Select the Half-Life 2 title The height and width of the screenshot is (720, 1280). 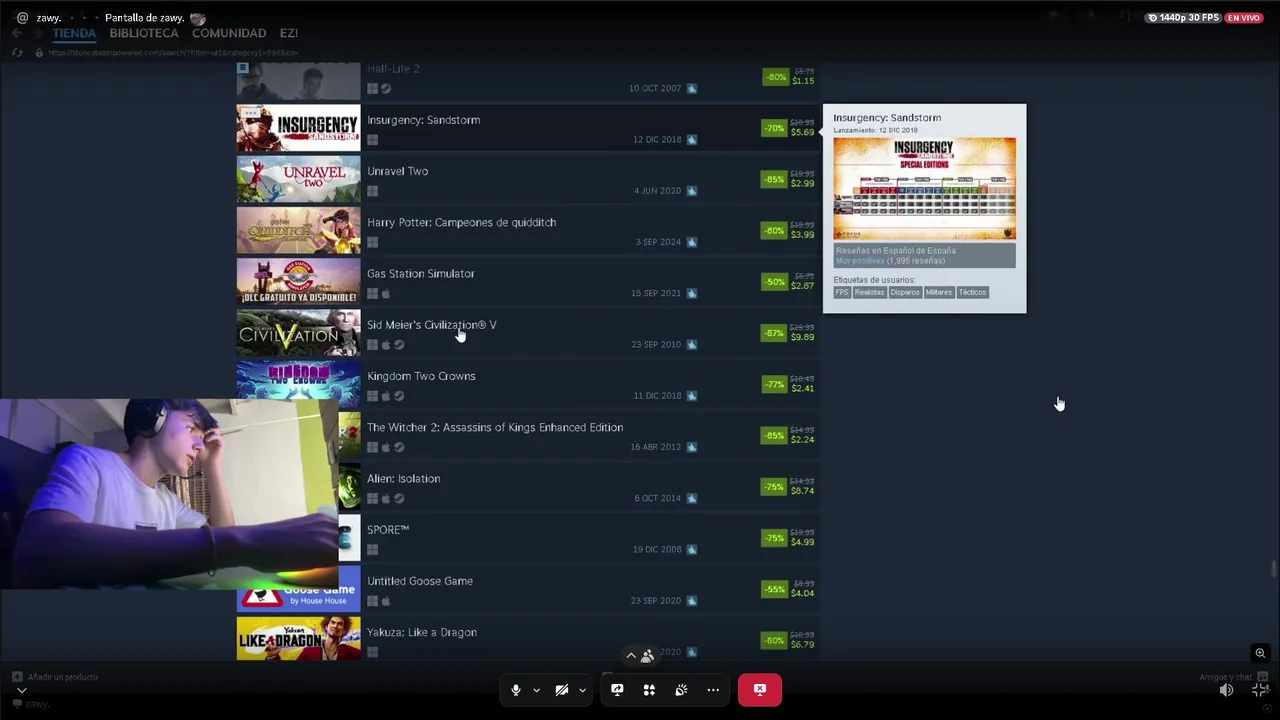tap(393, 69)
